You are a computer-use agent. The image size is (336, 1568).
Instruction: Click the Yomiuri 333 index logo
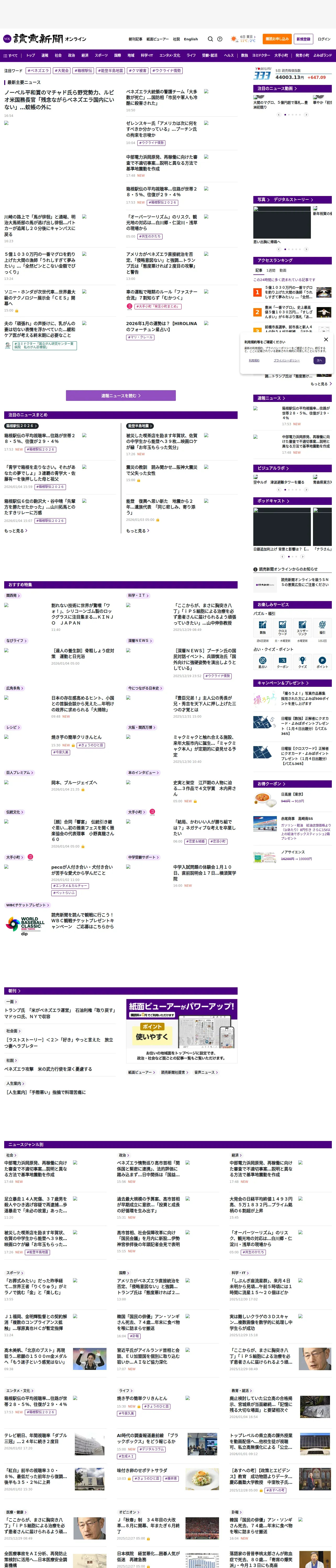click(x=263, y=74)
